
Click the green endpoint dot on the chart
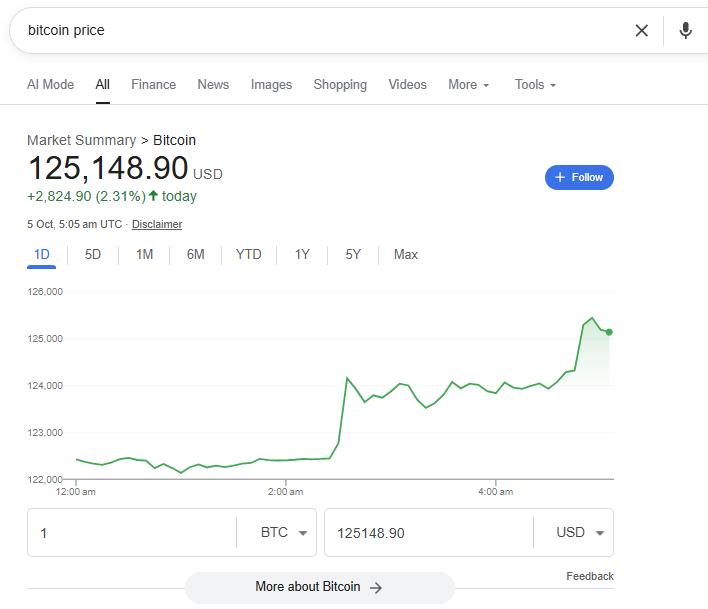609,332
